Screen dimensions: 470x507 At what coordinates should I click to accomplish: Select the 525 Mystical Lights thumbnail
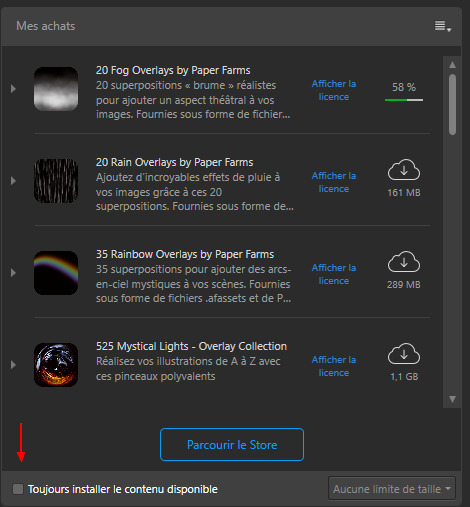pos(56,365)
